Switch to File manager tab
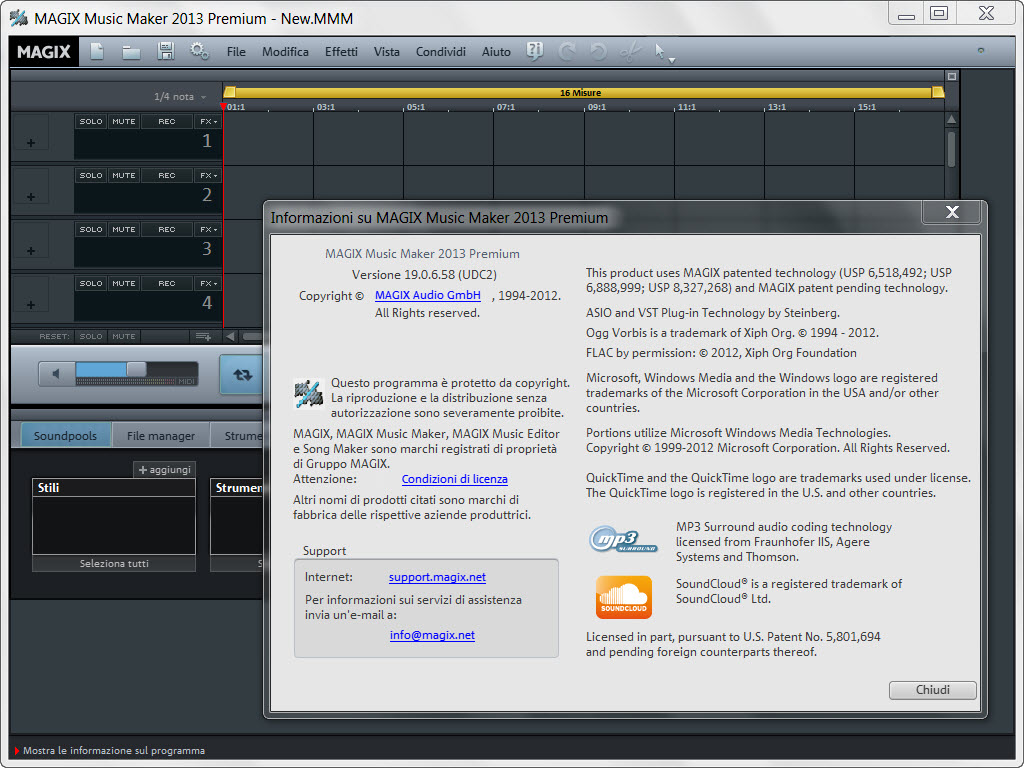1024x768 pixels. 161,436
